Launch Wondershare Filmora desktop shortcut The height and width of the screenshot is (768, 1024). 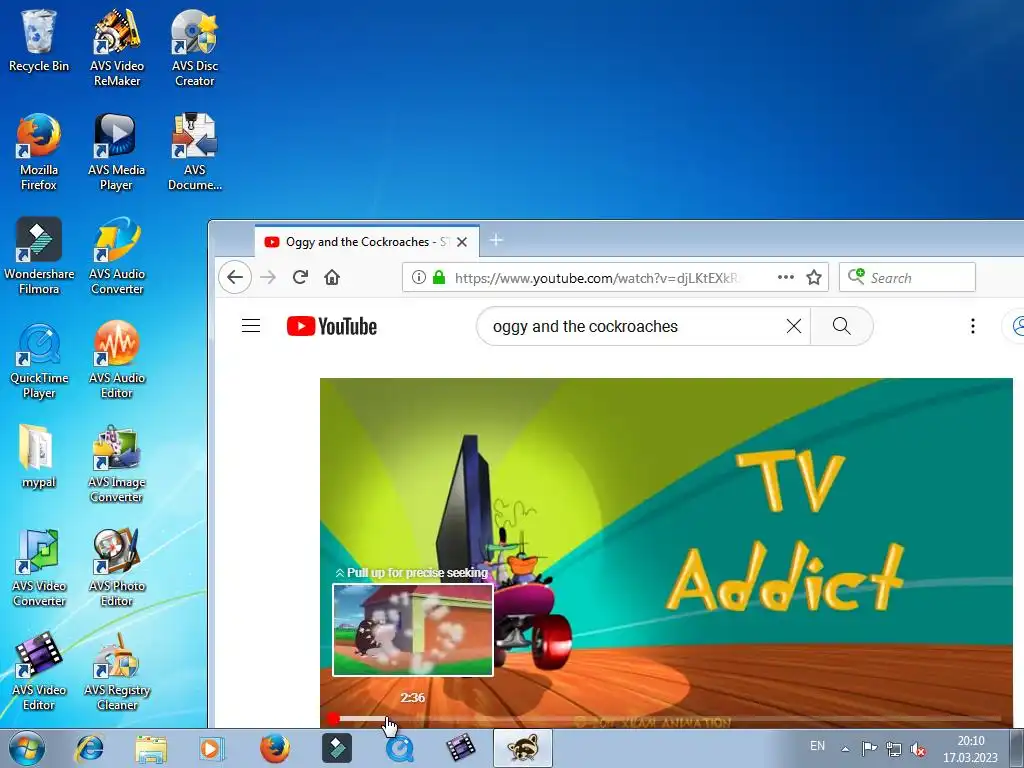coord(39,256)
